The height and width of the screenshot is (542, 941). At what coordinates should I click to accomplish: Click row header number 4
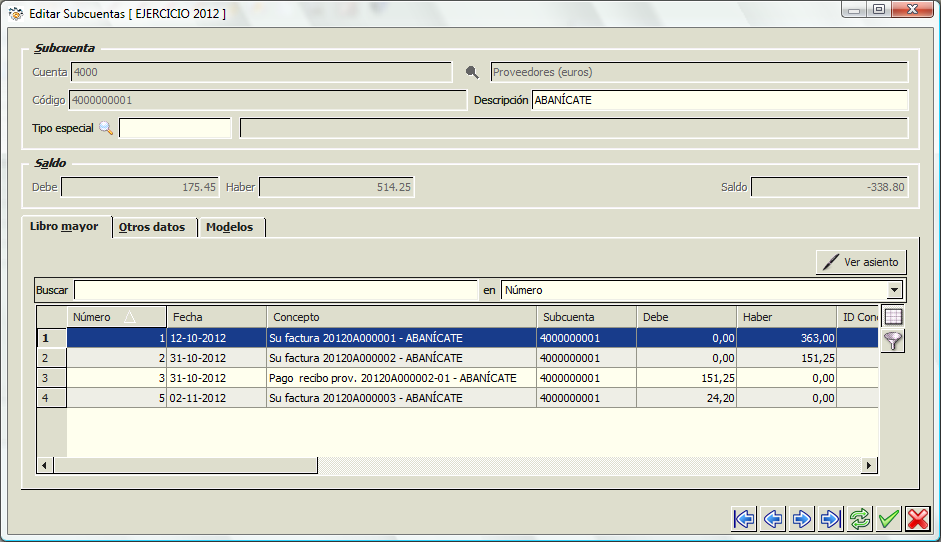click(x=52, y=398)
